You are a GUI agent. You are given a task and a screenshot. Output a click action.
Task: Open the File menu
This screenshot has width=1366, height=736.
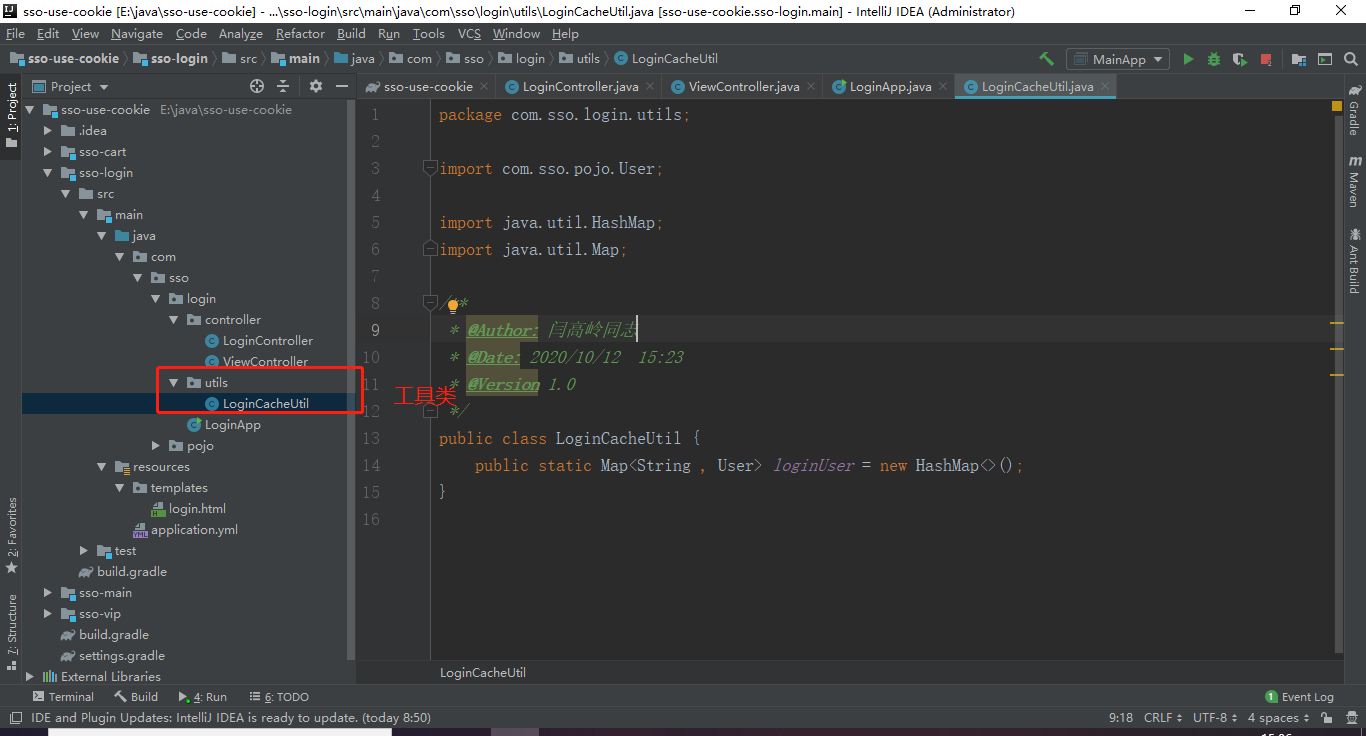pos(15,33)
